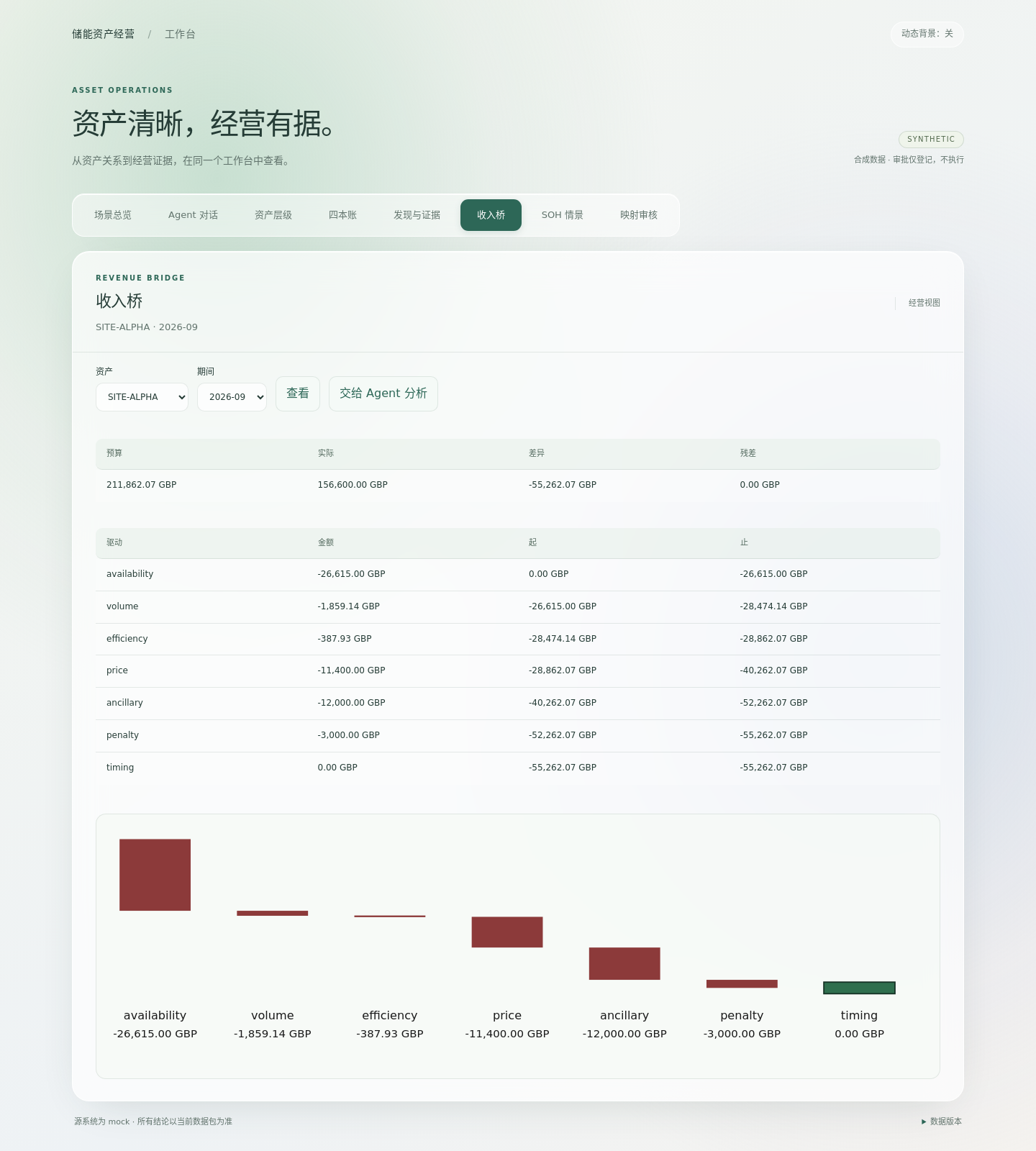Click 交给 Agent 分析 button
Screen dimensions: 1036x1151
[x=383, y=393]
